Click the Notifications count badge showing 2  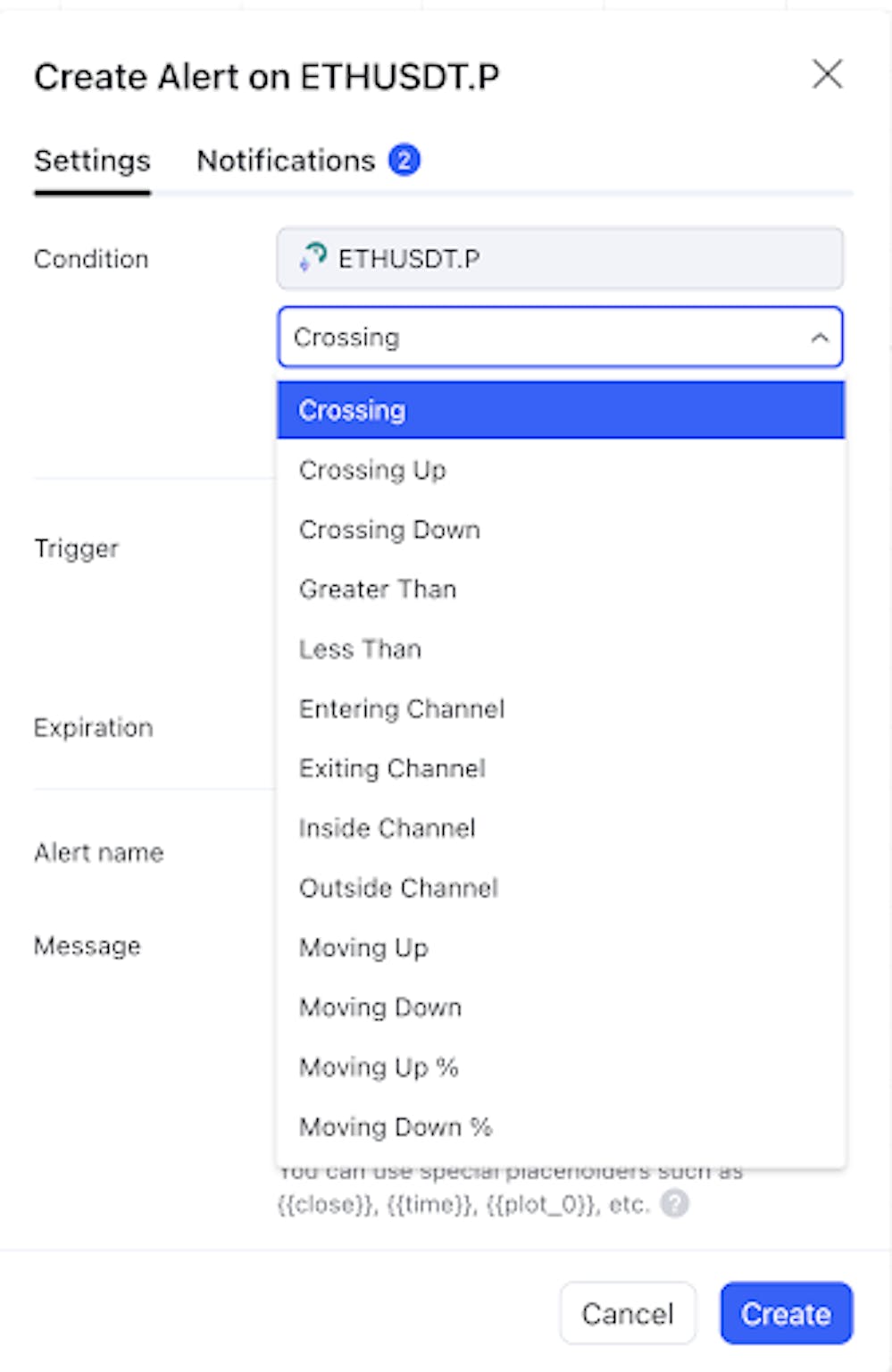pyautogui.click(x=406, y=160)
